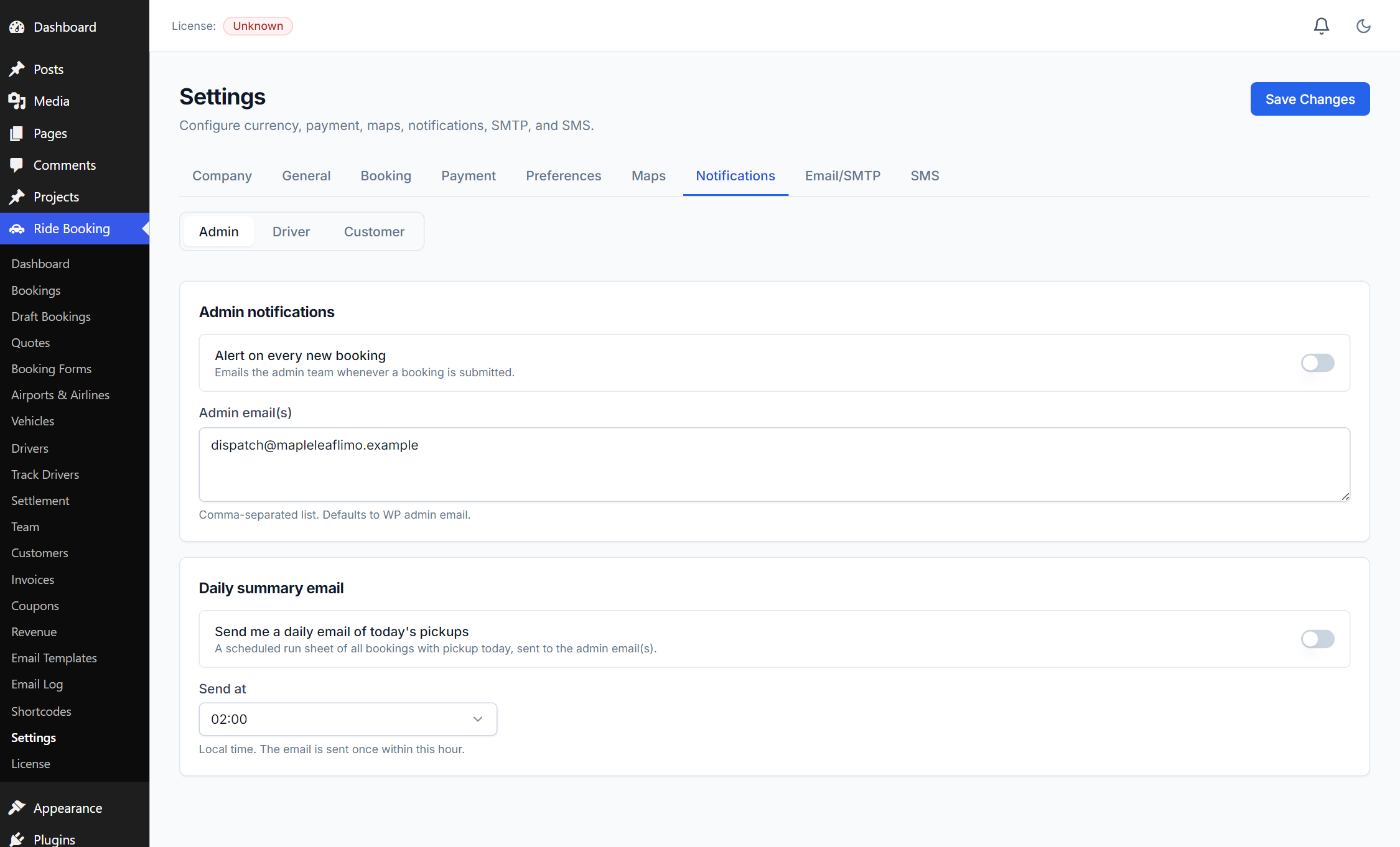
Task: Click the notifications bell icon
Action: 1322,26
